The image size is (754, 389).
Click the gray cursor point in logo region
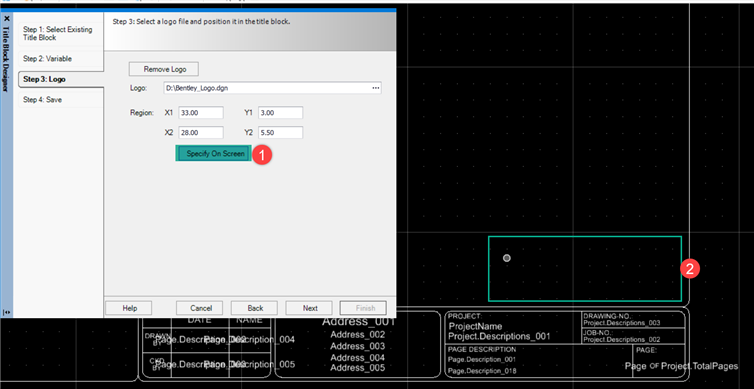506,258
